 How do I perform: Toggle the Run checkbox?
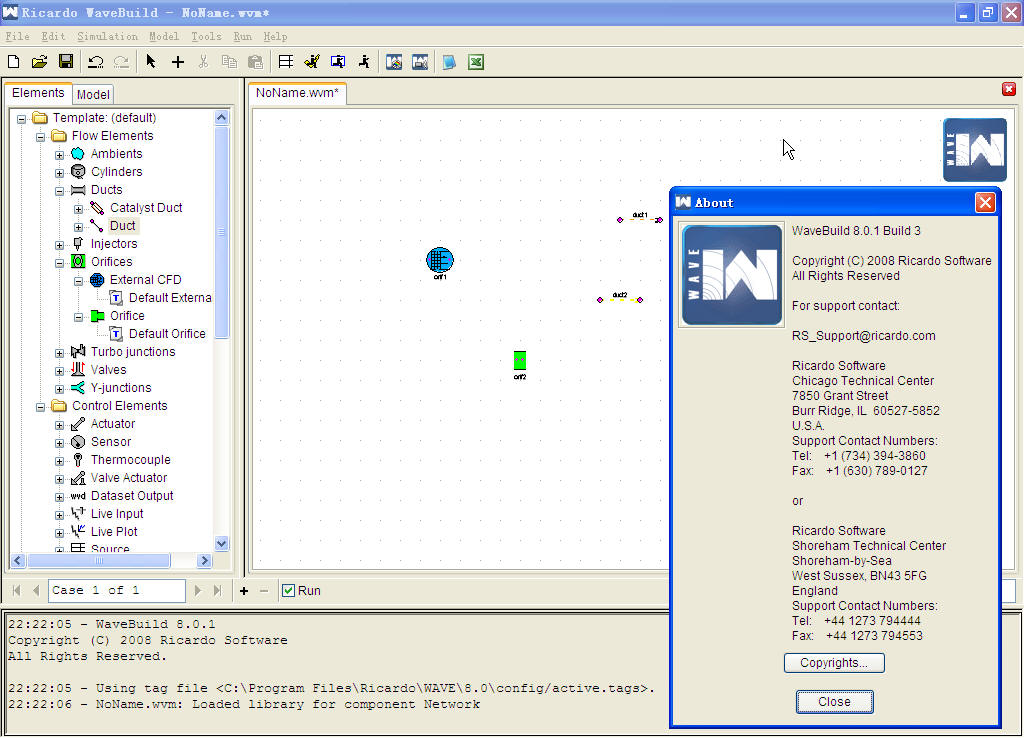pyautogui.click(x=288, y=590)
